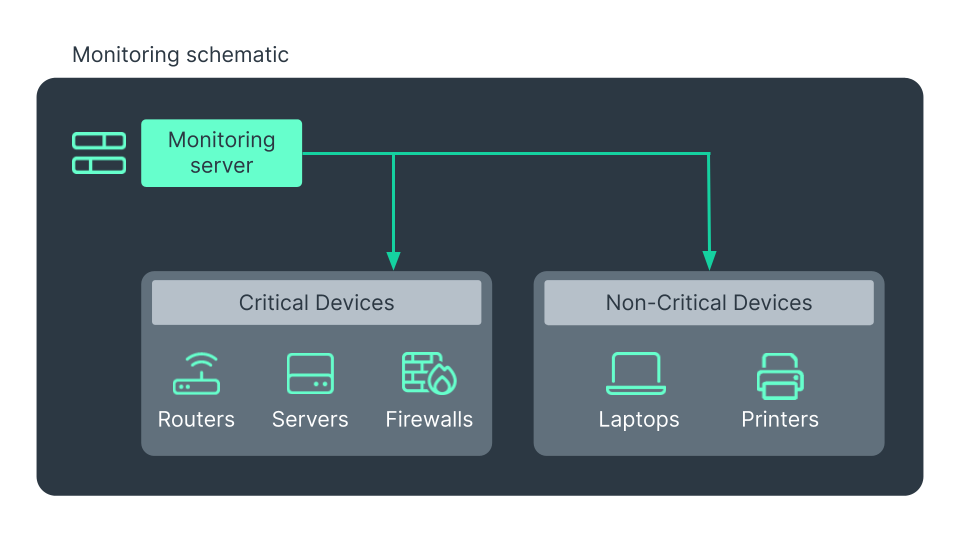Viewport: 960px width, 540px height.
Task: Click the Laptops icon
Action: pyautogui.click(x=636, y=374)
